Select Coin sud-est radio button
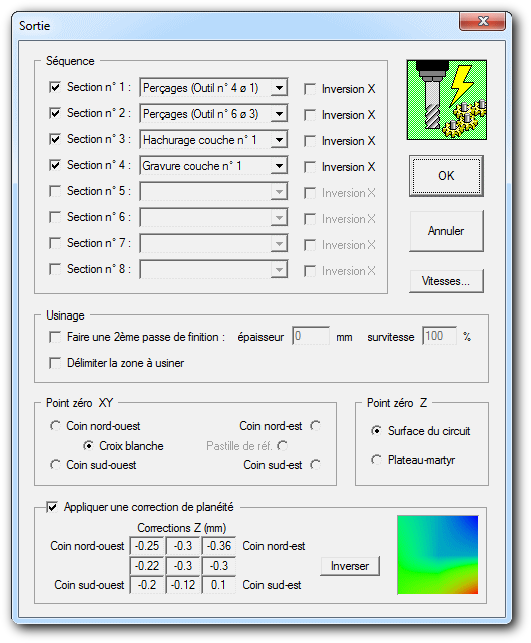The height and width of the screenshot is (643, 531). pos(315,465)
